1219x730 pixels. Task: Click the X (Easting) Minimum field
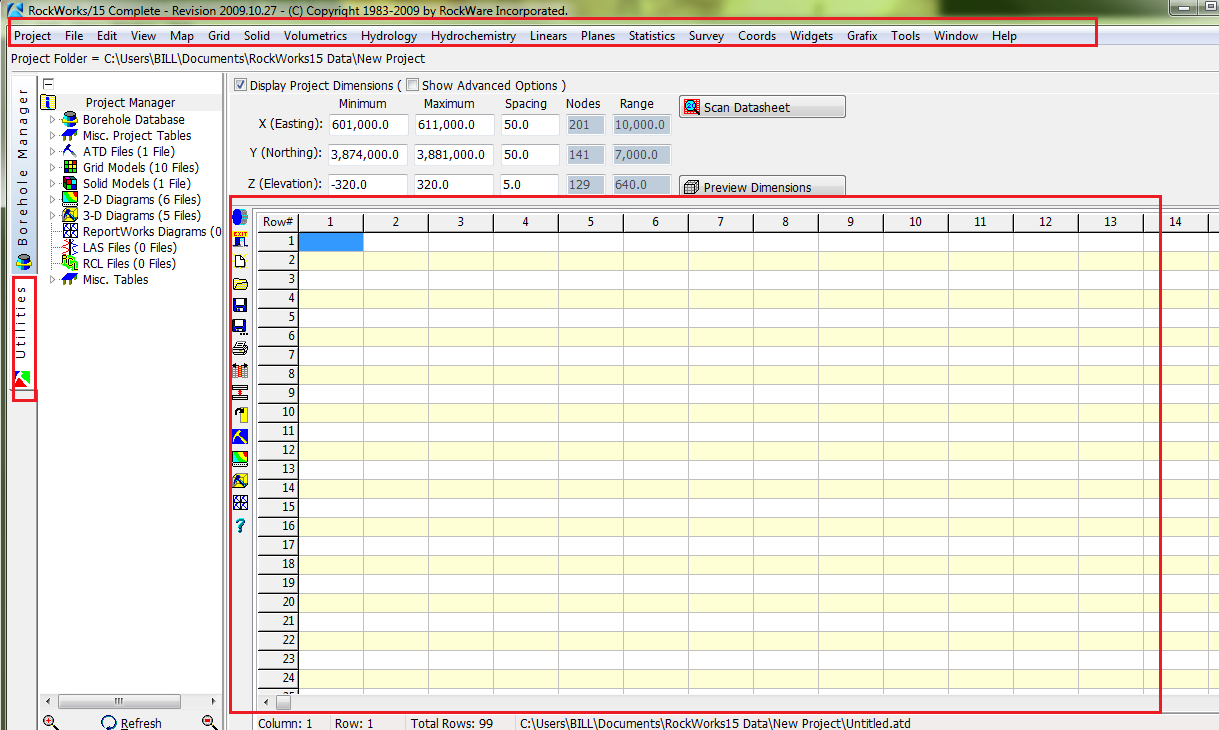[x=368, y=125]
